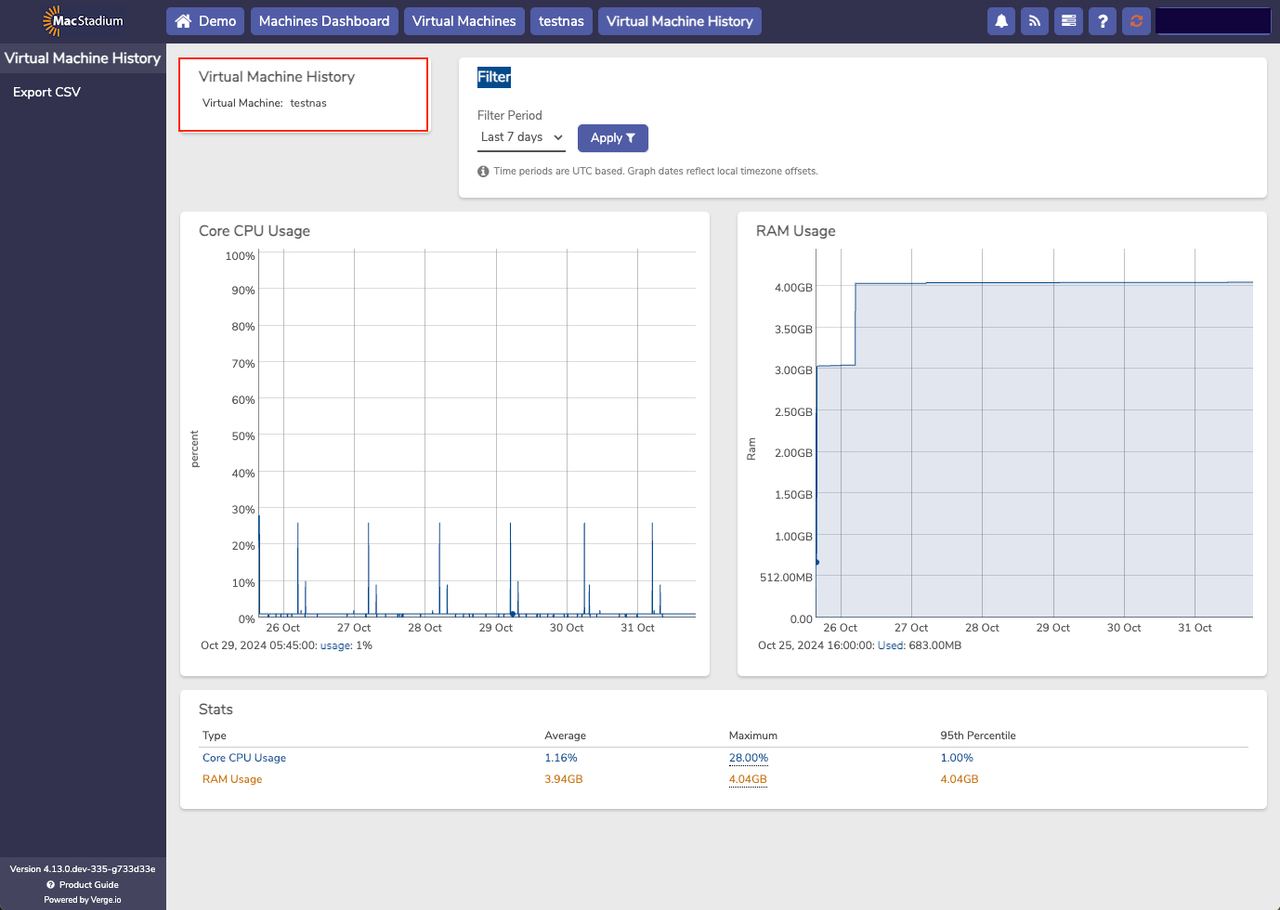Screen dimensions: 1280x910
Task: Click Export CSV in the sidebar
Action: pyautogui.click(x=47, y=92)
